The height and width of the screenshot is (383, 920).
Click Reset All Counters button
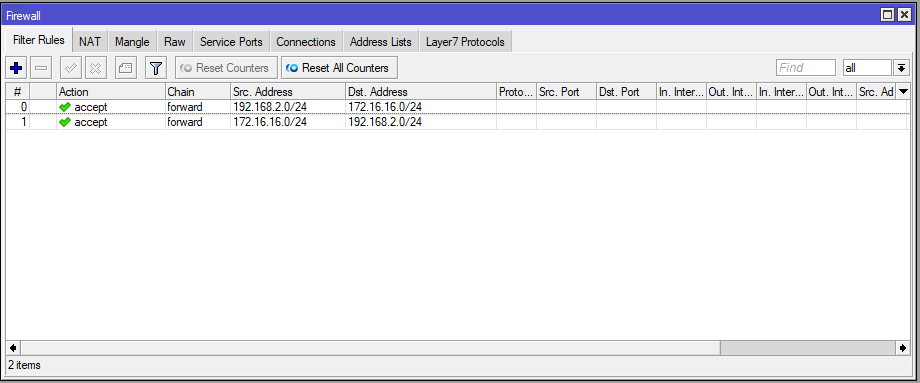click(x=339, y=68)
